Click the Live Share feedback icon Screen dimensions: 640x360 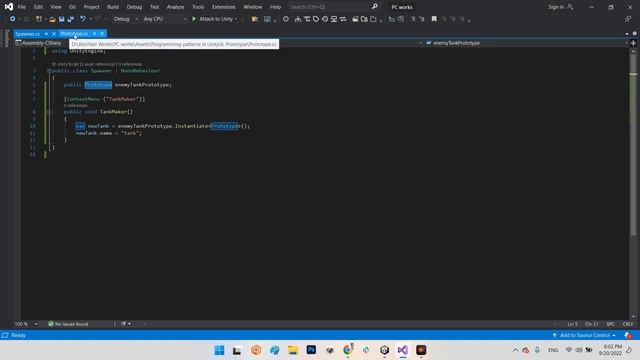tap(628, 19)
